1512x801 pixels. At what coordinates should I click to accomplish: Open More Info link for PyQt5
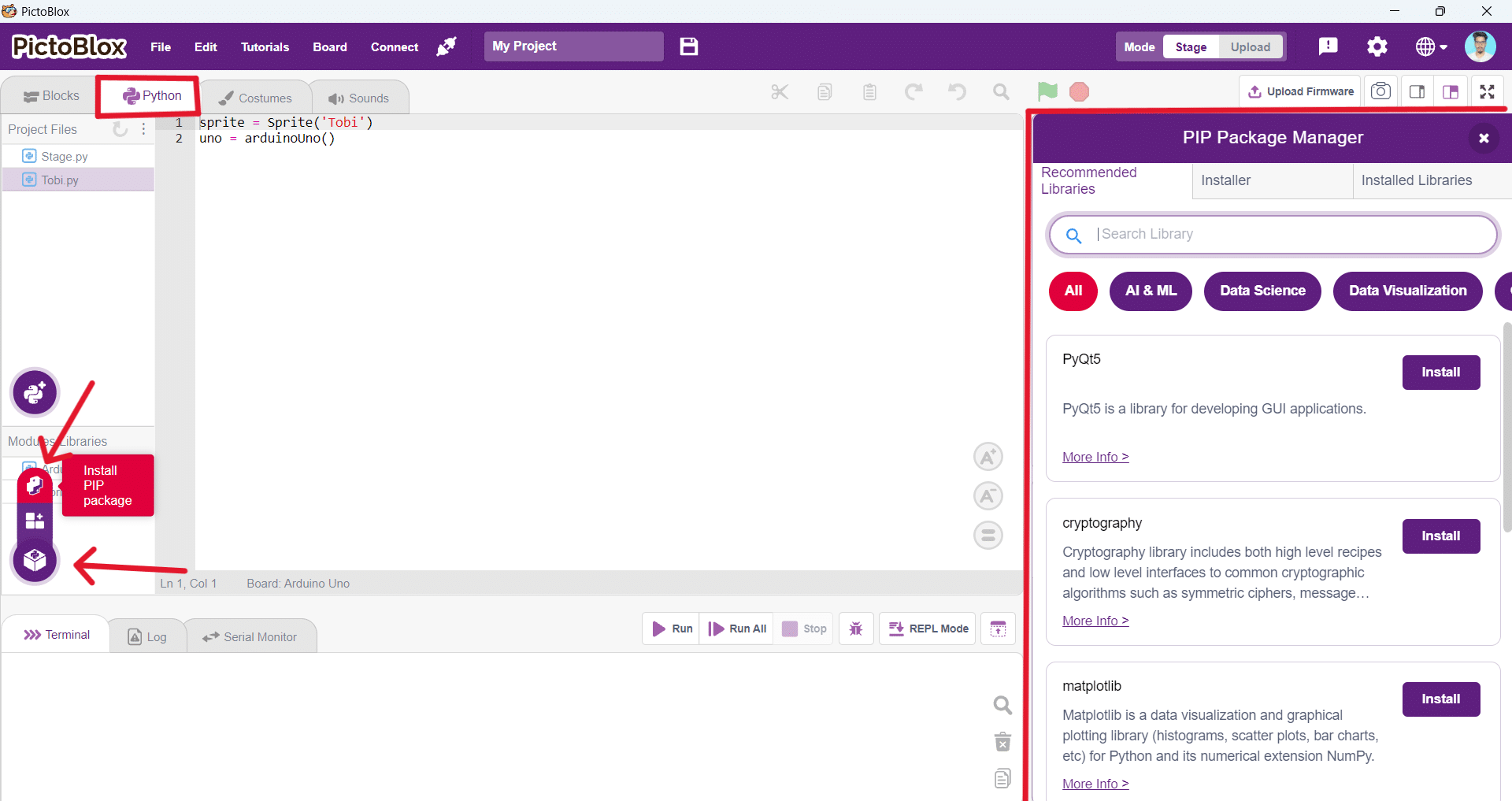pyautogui.click(x=1095, y=457)
